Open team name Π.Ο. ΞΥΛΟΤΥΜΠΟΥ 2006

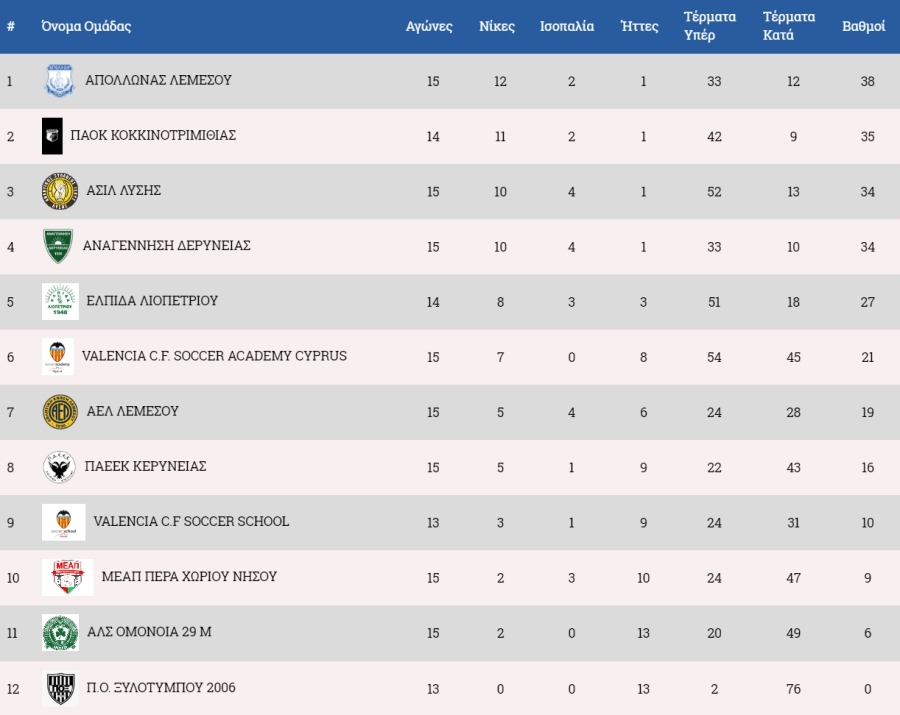161,687
